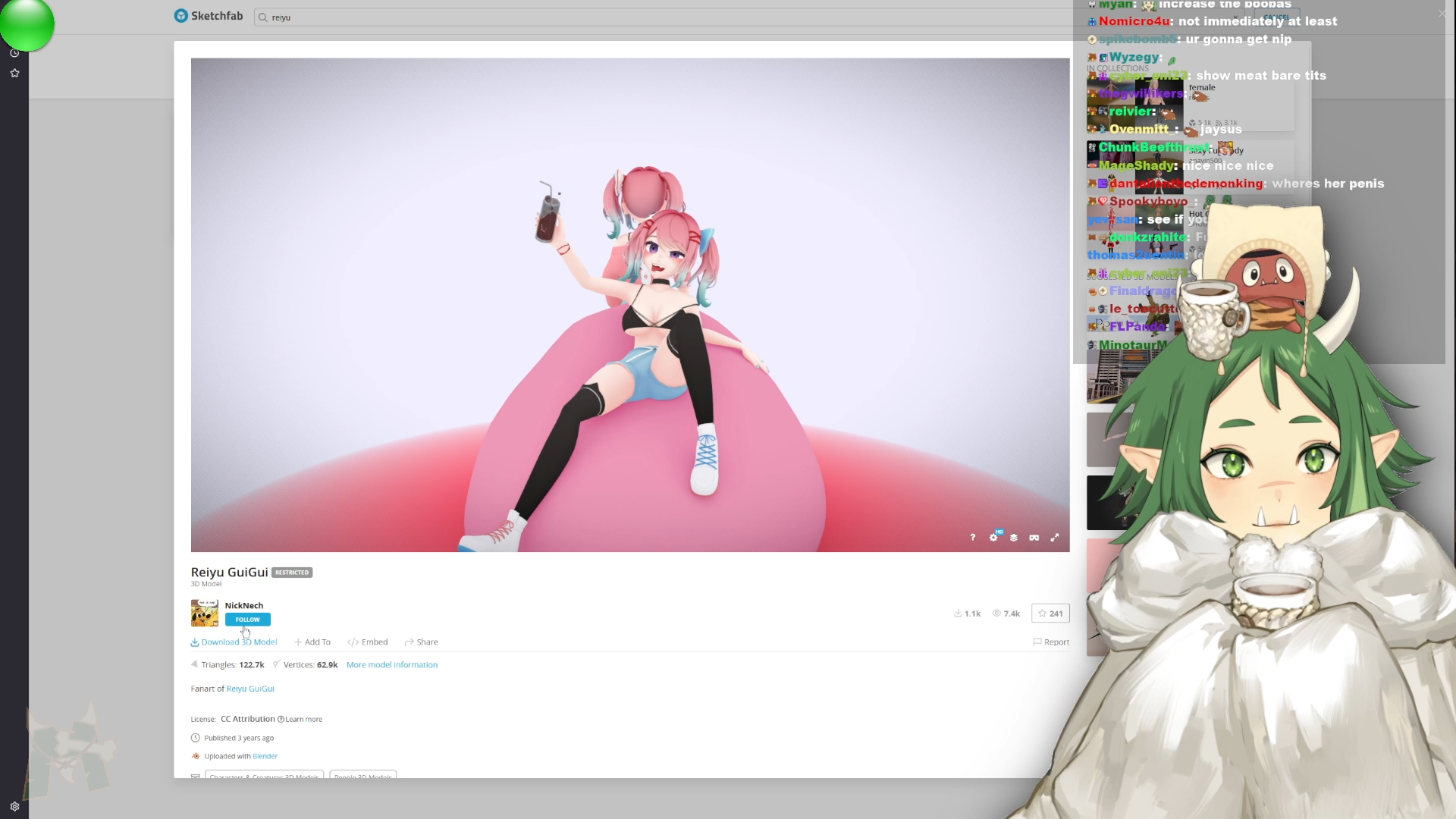Toggle fullscreen on the 3D viewer

click(x=1054, y=538)
